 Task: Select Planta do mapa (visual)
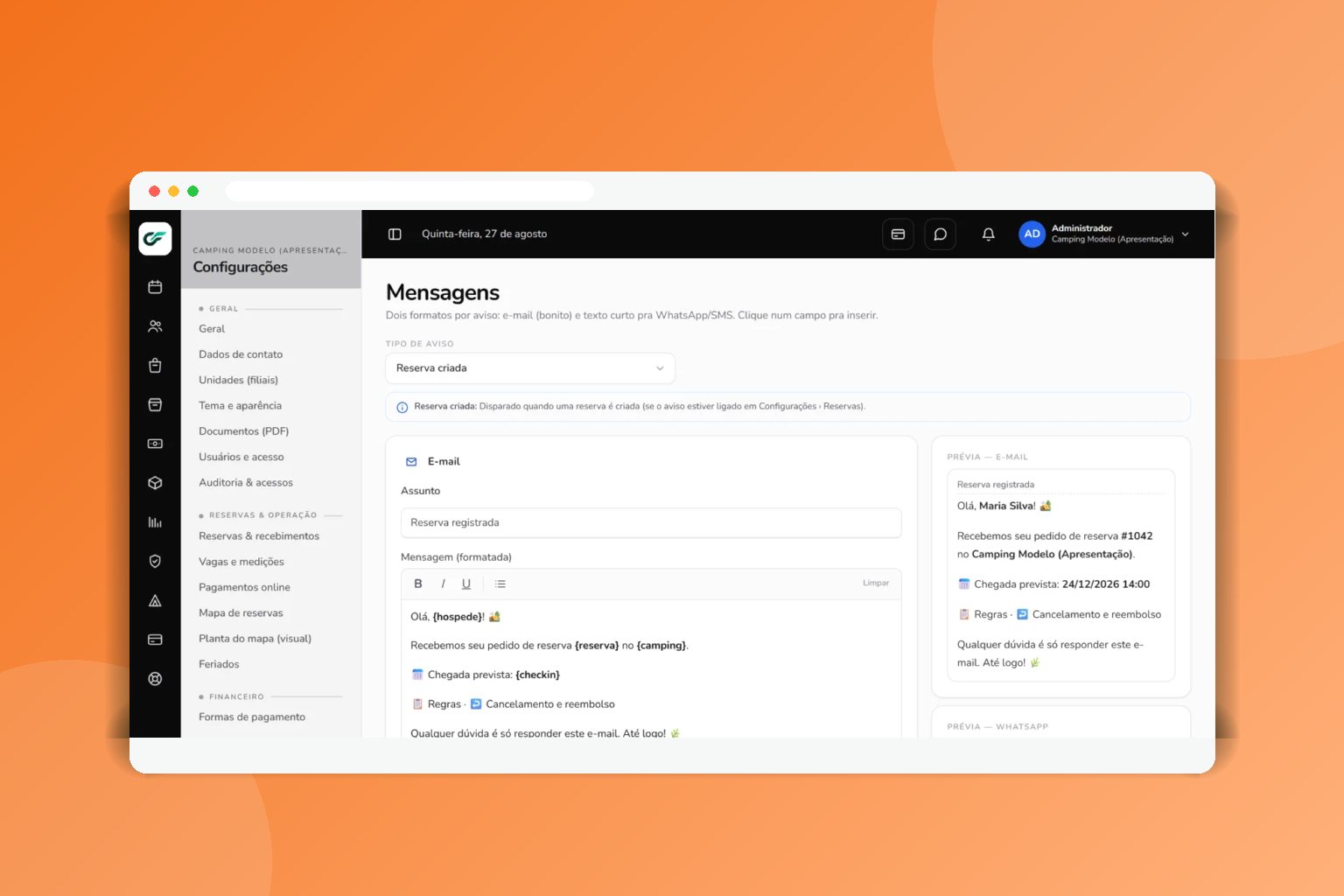click(x=255, y=639)
